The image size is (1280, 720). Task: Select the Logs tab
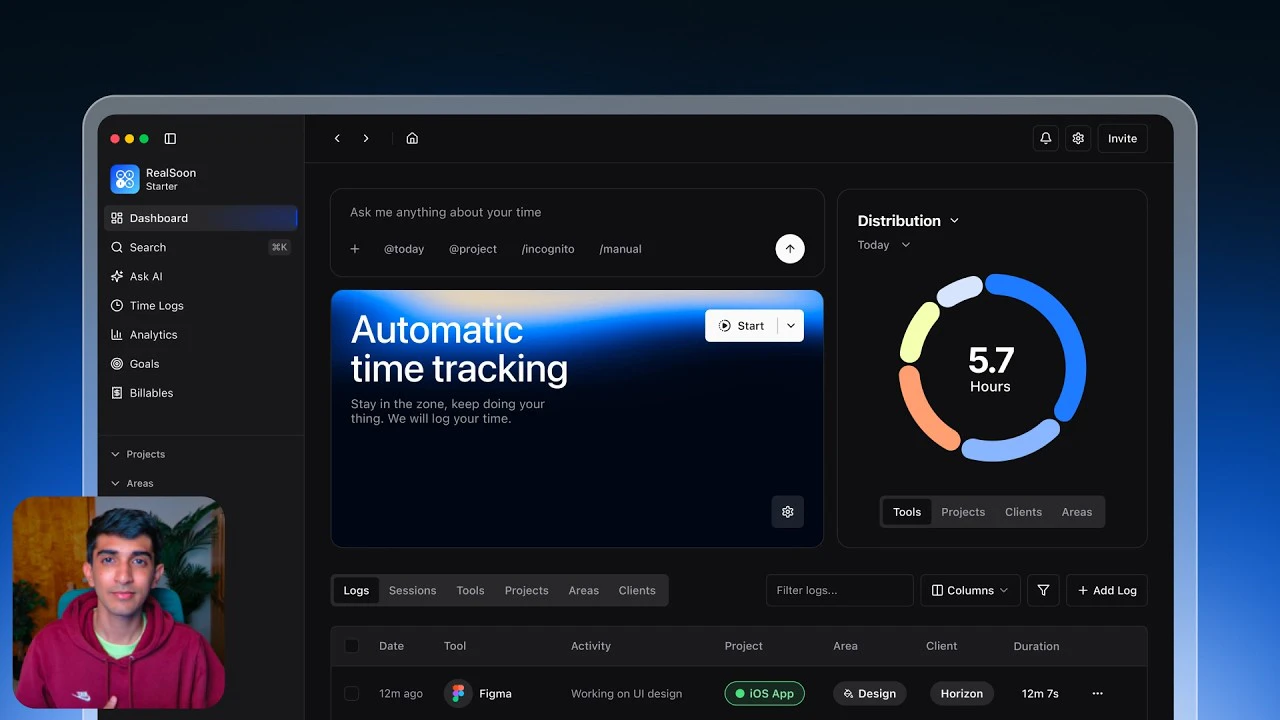click(356, 591)
